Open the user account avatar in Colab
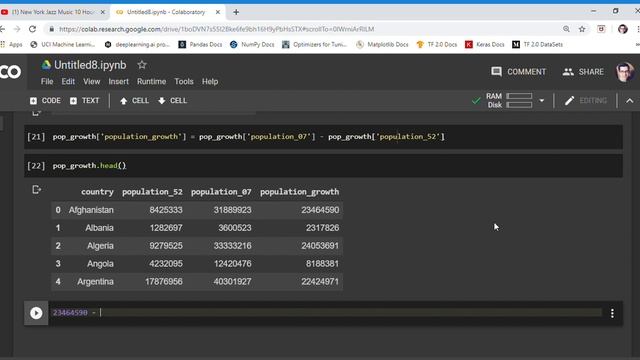This screenshot has height=360, width=640. click(624, 72)
